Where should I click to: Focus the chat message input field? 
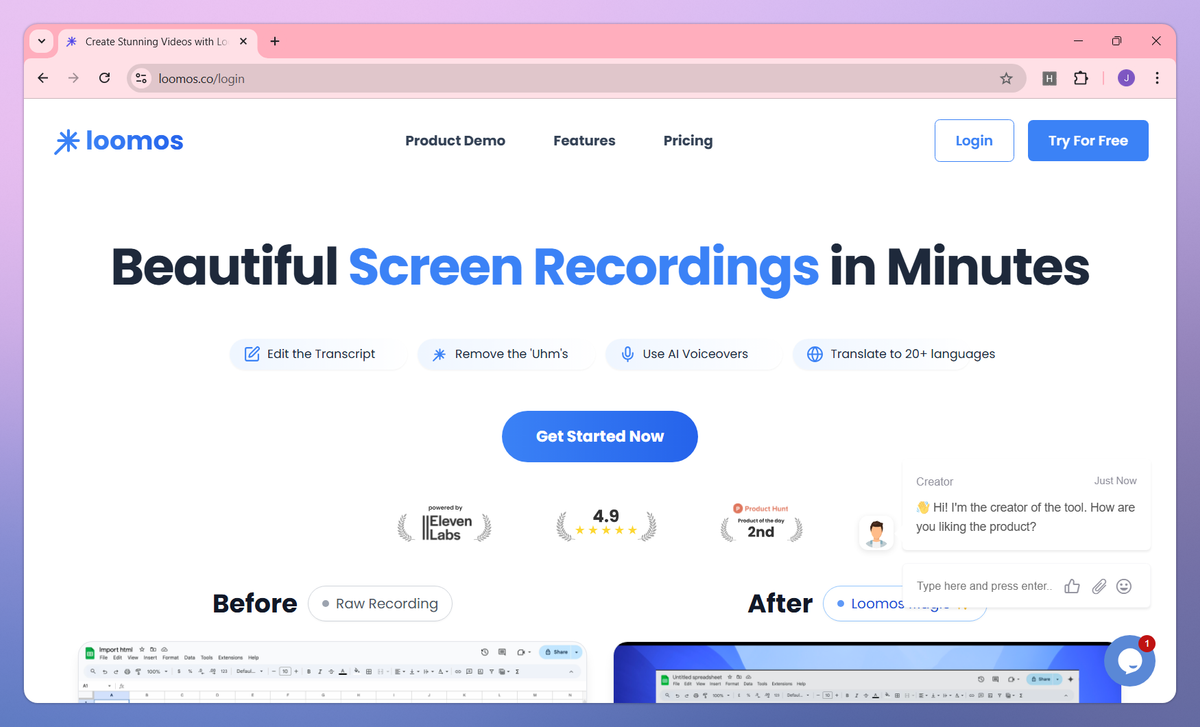coord(985,586)
